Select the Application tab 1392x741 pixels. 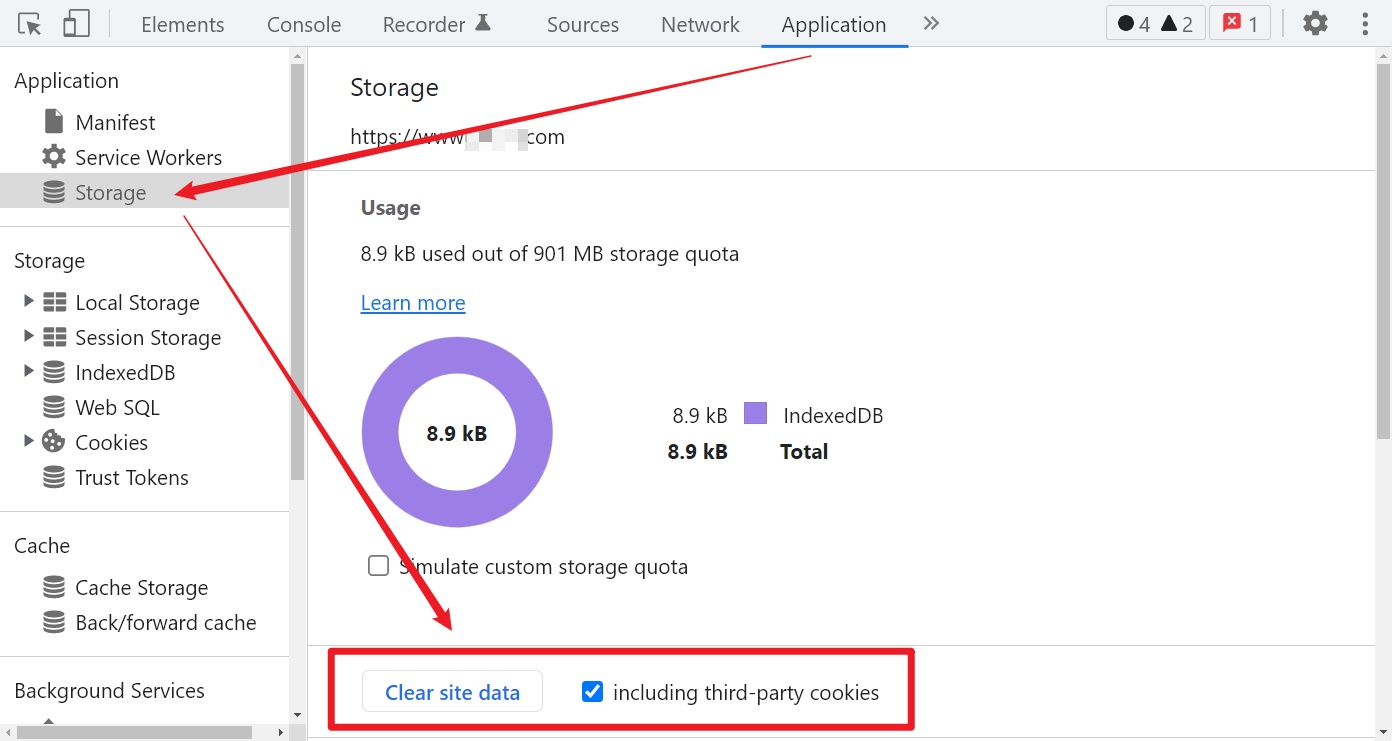834,24
